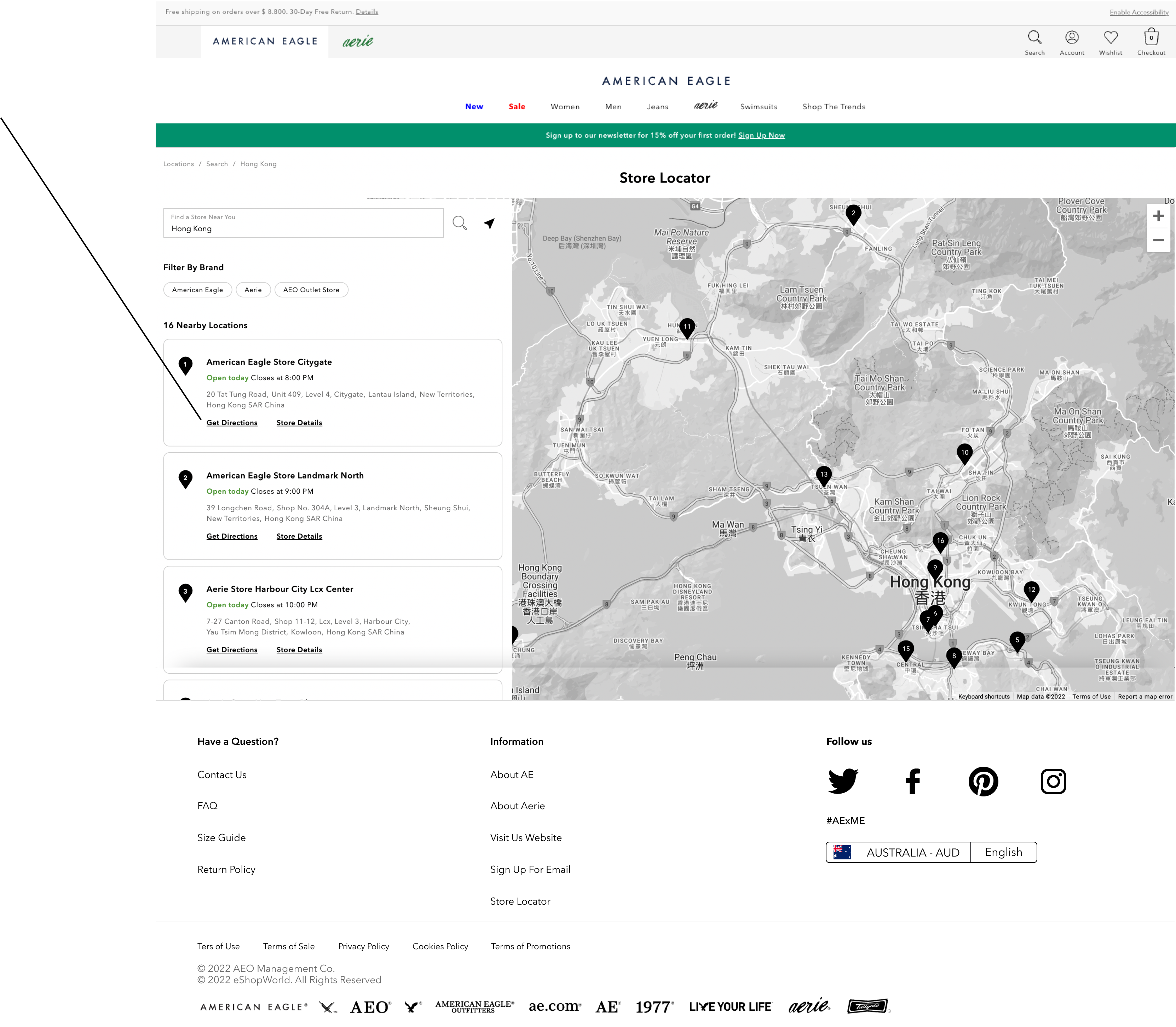The width and height of the screenshot is (1176, 1027).
Task: Toggle the Aerie brand filter
Action: pyautogui.click(x=253, y=290)
